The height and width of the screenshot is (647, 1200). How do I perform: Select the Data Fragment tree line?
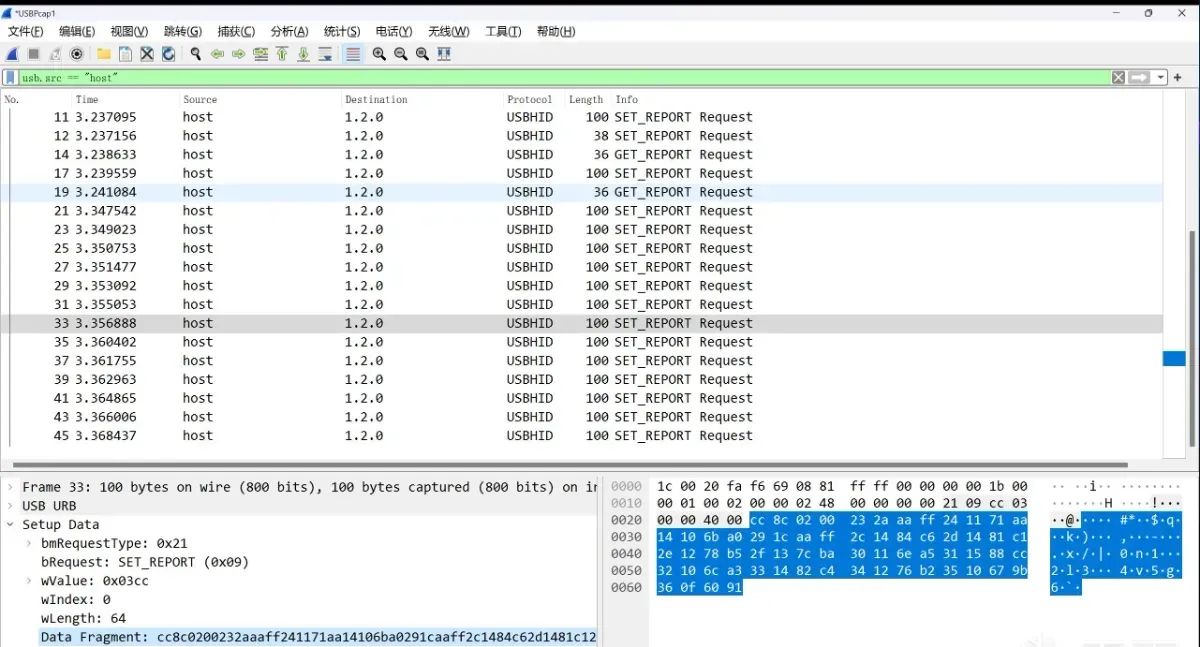pos(318,637)
